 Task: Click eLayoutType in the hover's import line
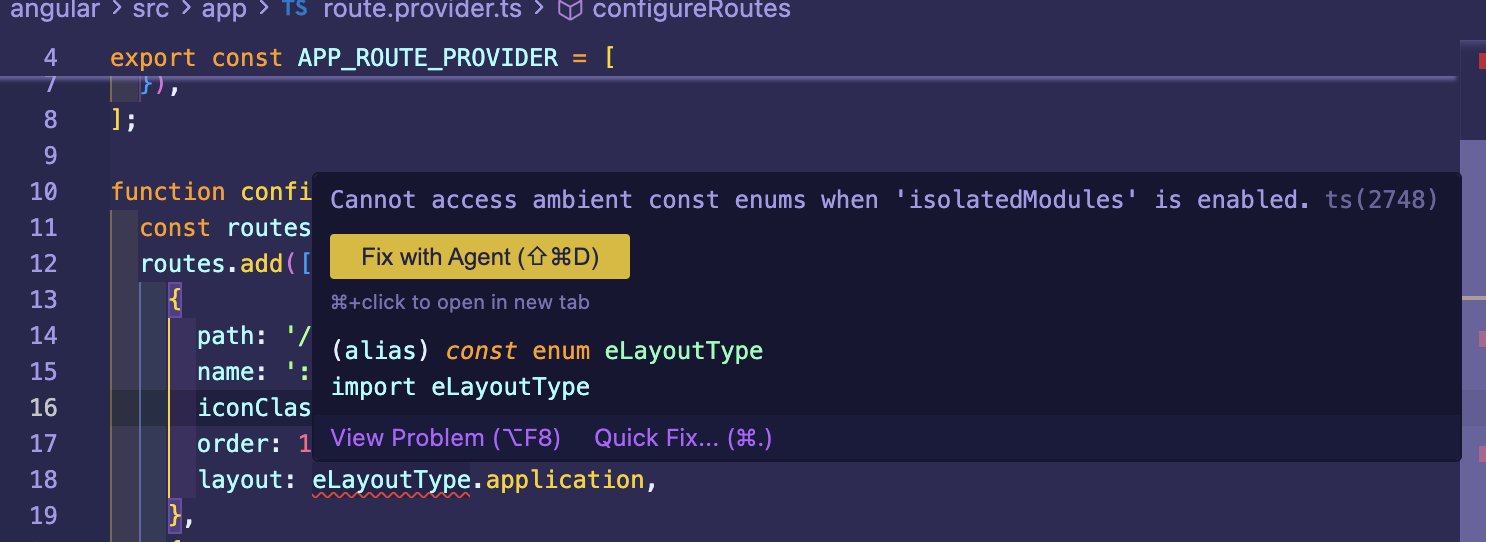pyautogui.click(x=510, y=387)
